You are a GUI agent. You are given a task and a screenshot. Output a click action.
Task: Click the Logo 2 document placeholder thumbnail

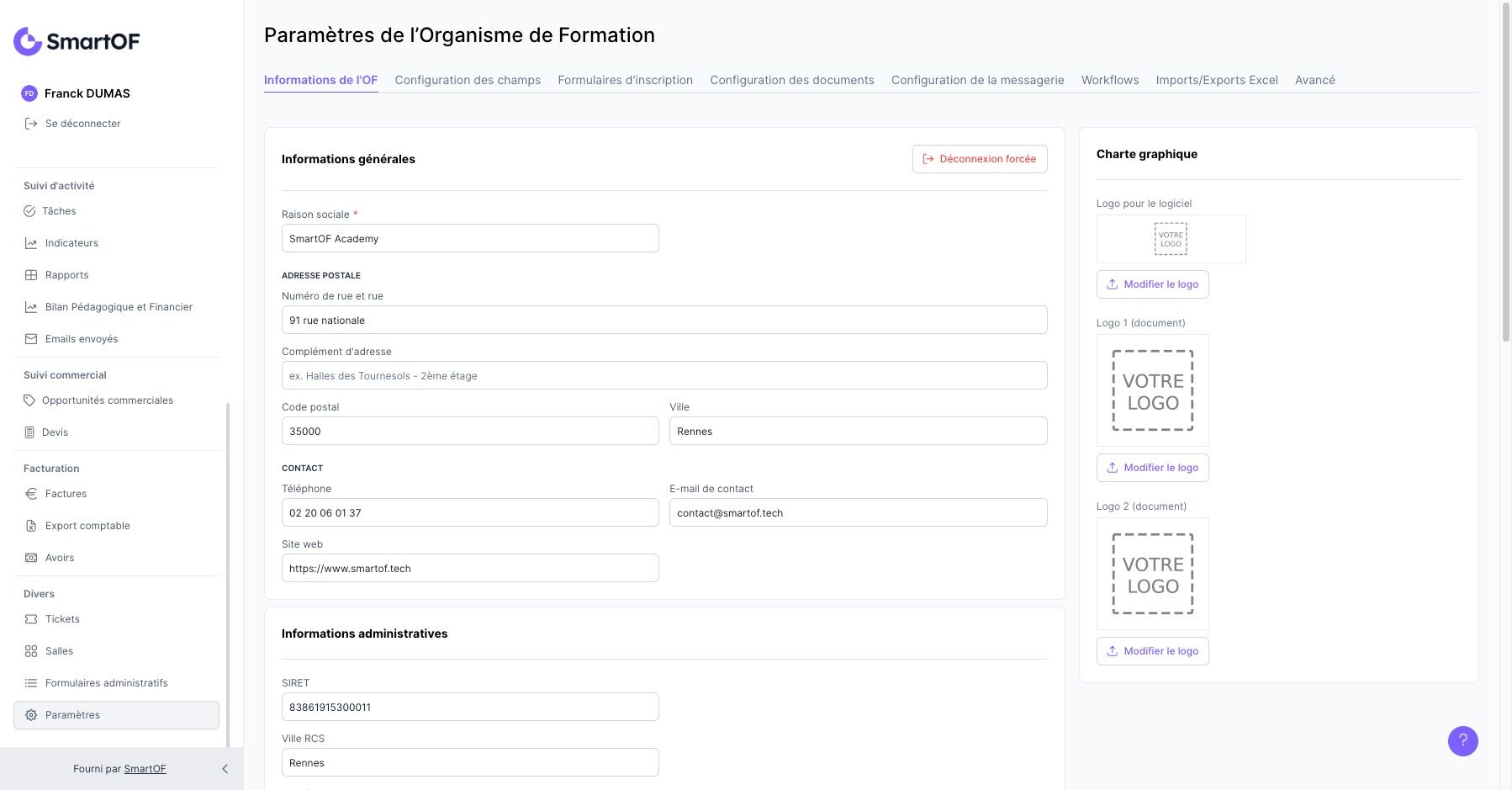pyautogui.click(x=1153, y=575)
